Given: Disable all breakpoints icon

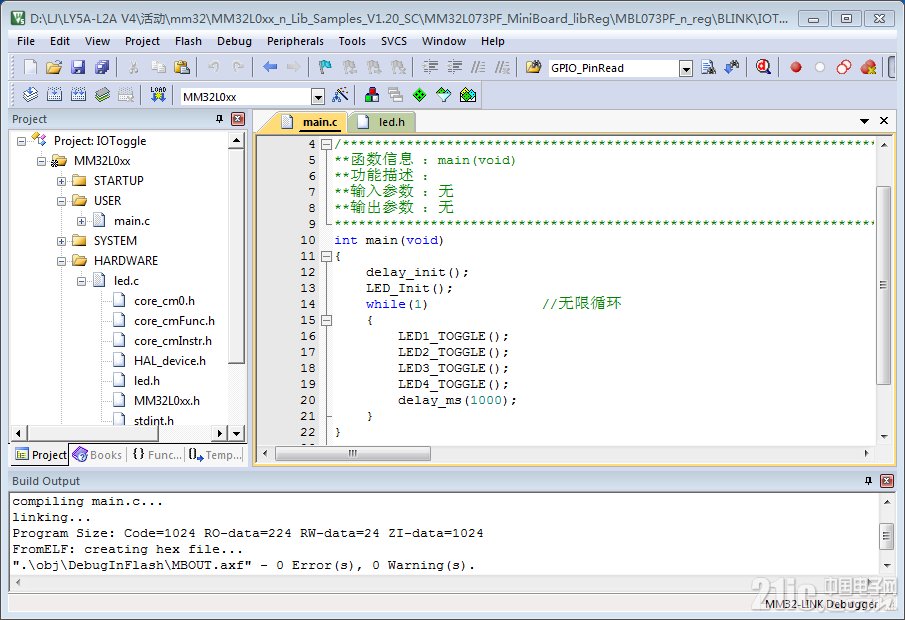Looking at the screenshot, I should [844, 68].
